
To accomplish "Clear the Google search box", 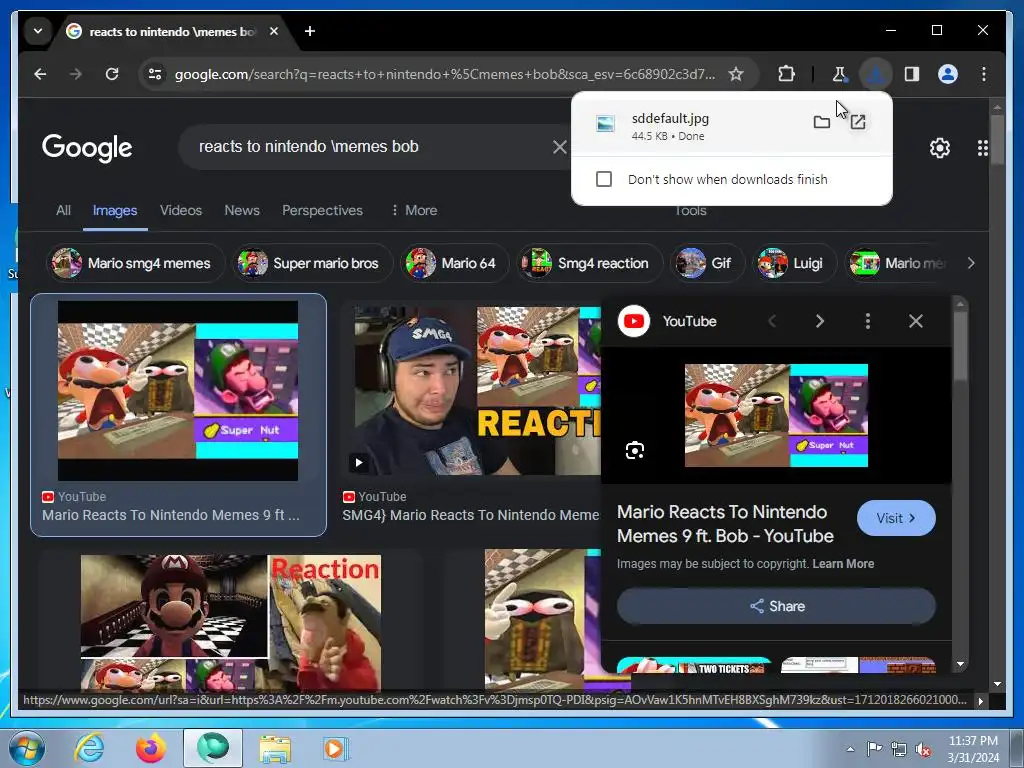I will coord(560,147).
